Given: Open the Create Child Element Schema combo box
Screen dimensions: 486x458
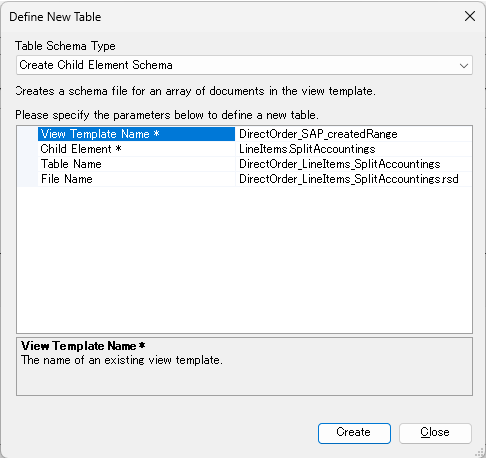Looking at the screenshot, I should point(244,65).
